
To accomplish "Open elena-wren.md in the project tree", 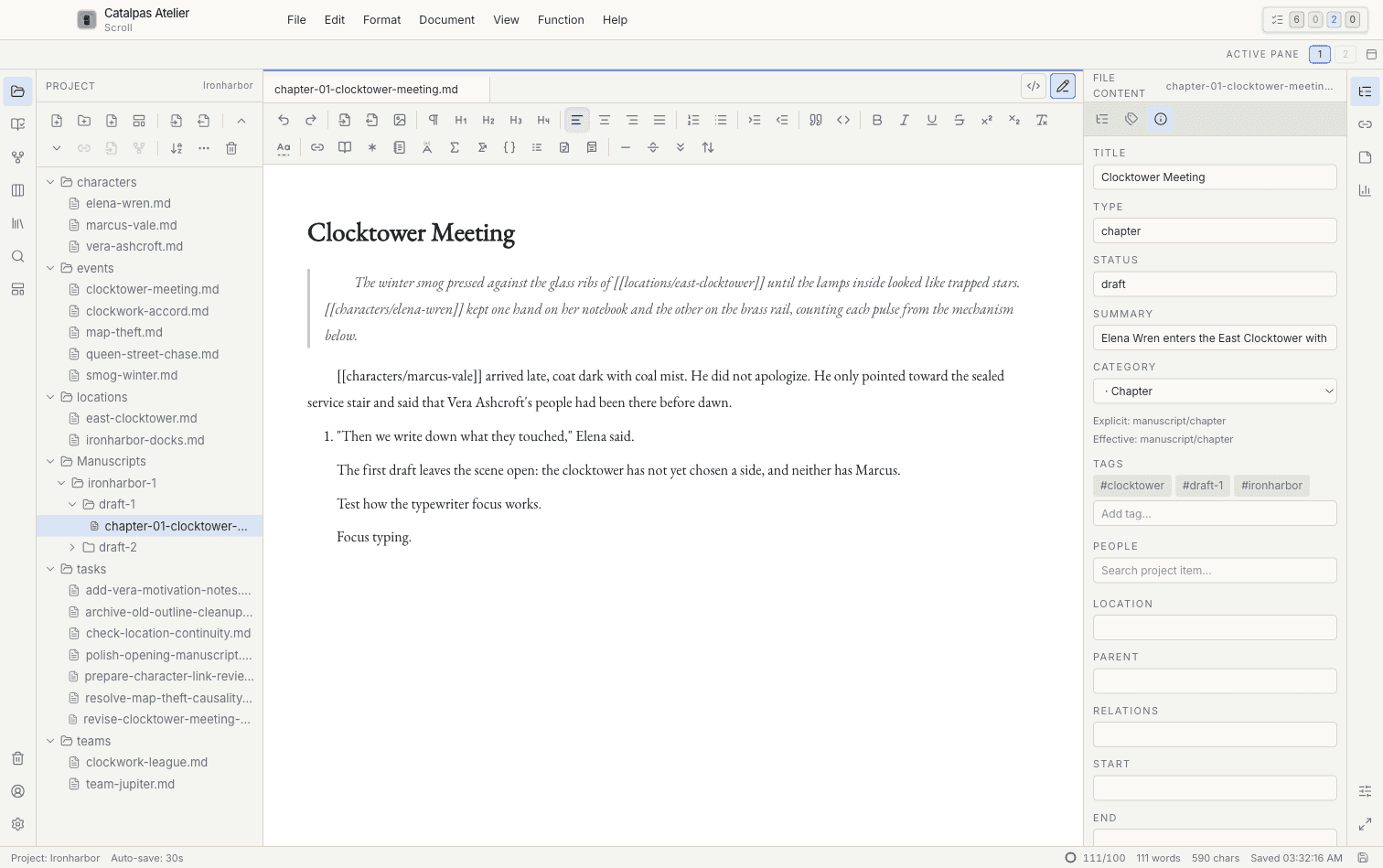I will tap(128, 203).
